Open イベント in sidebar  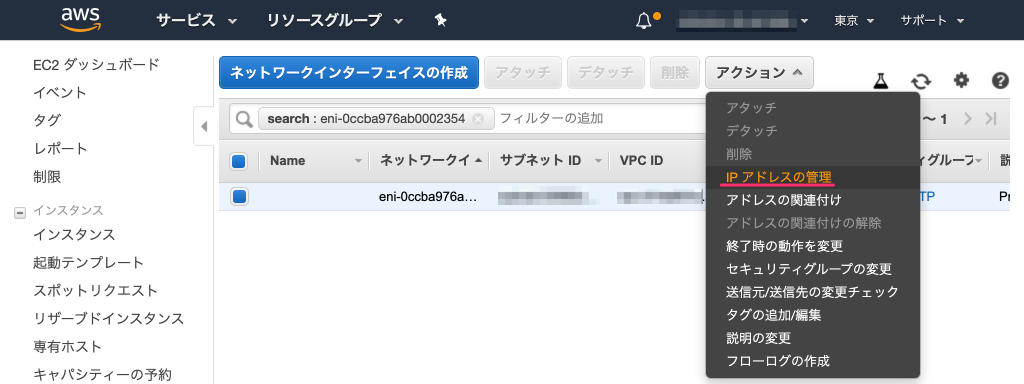coord(59,93)
